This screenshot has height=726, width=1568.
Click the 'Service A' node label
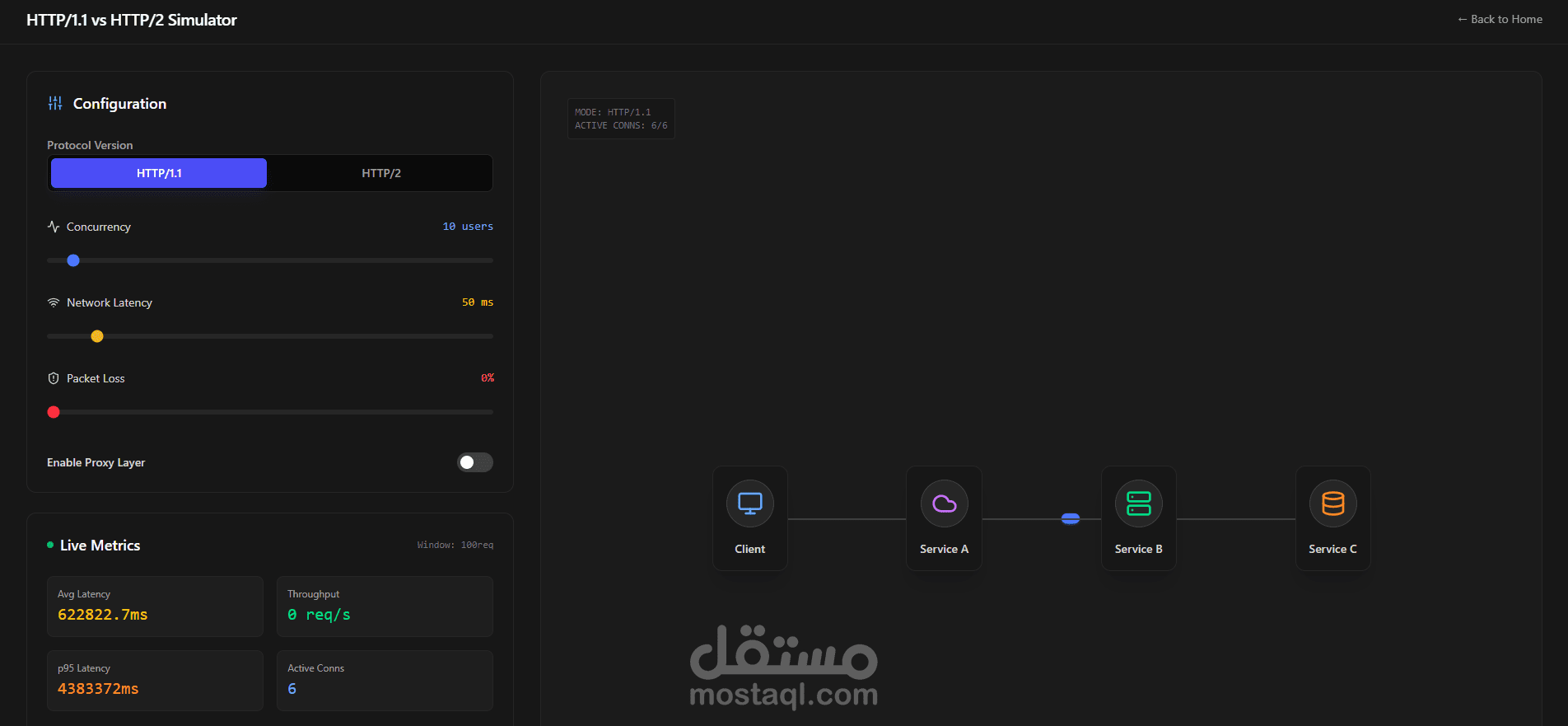945,549
